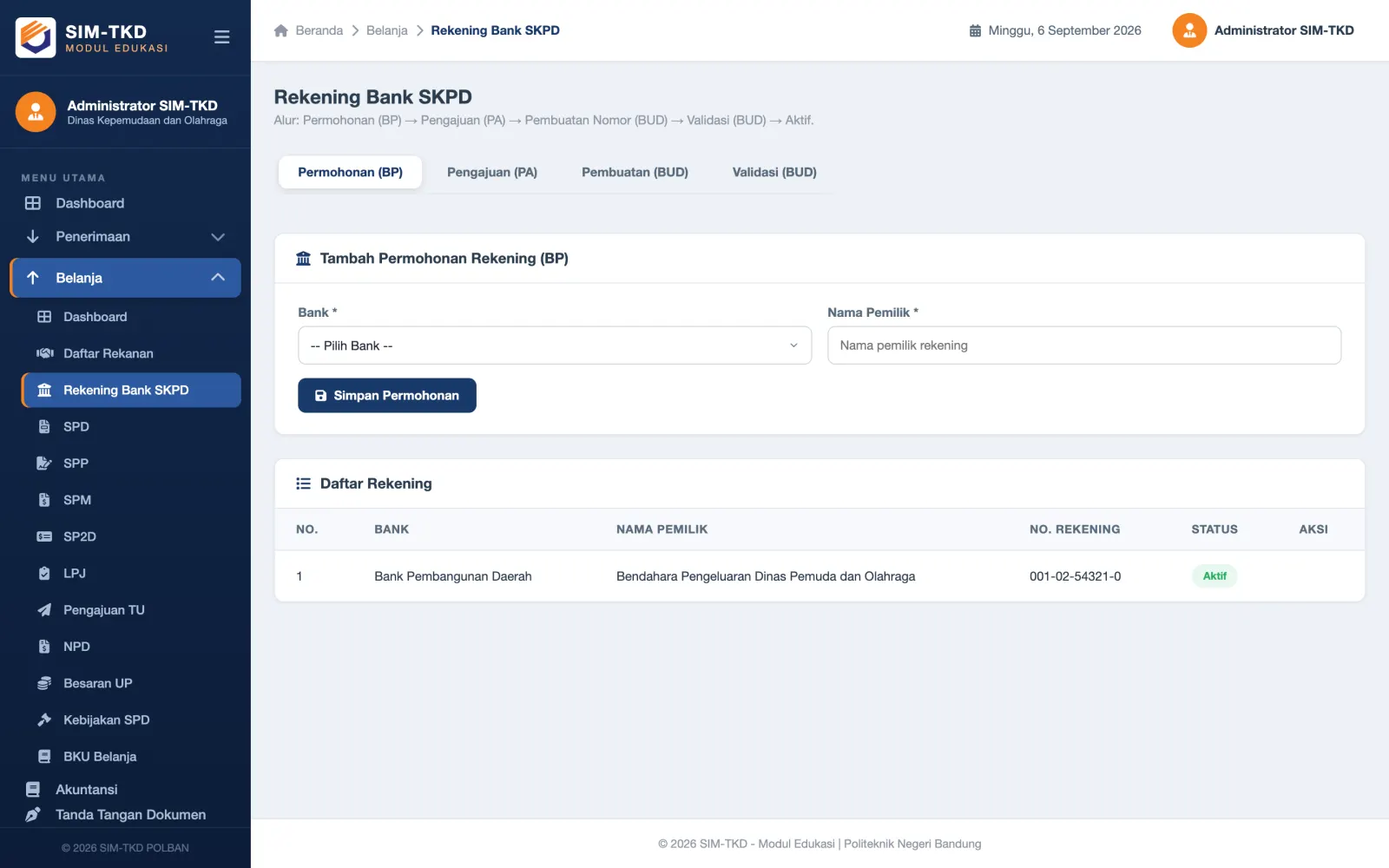Click the home icon in the breadcrumb
The image size is (1389, 868).
tap(280, 30)
